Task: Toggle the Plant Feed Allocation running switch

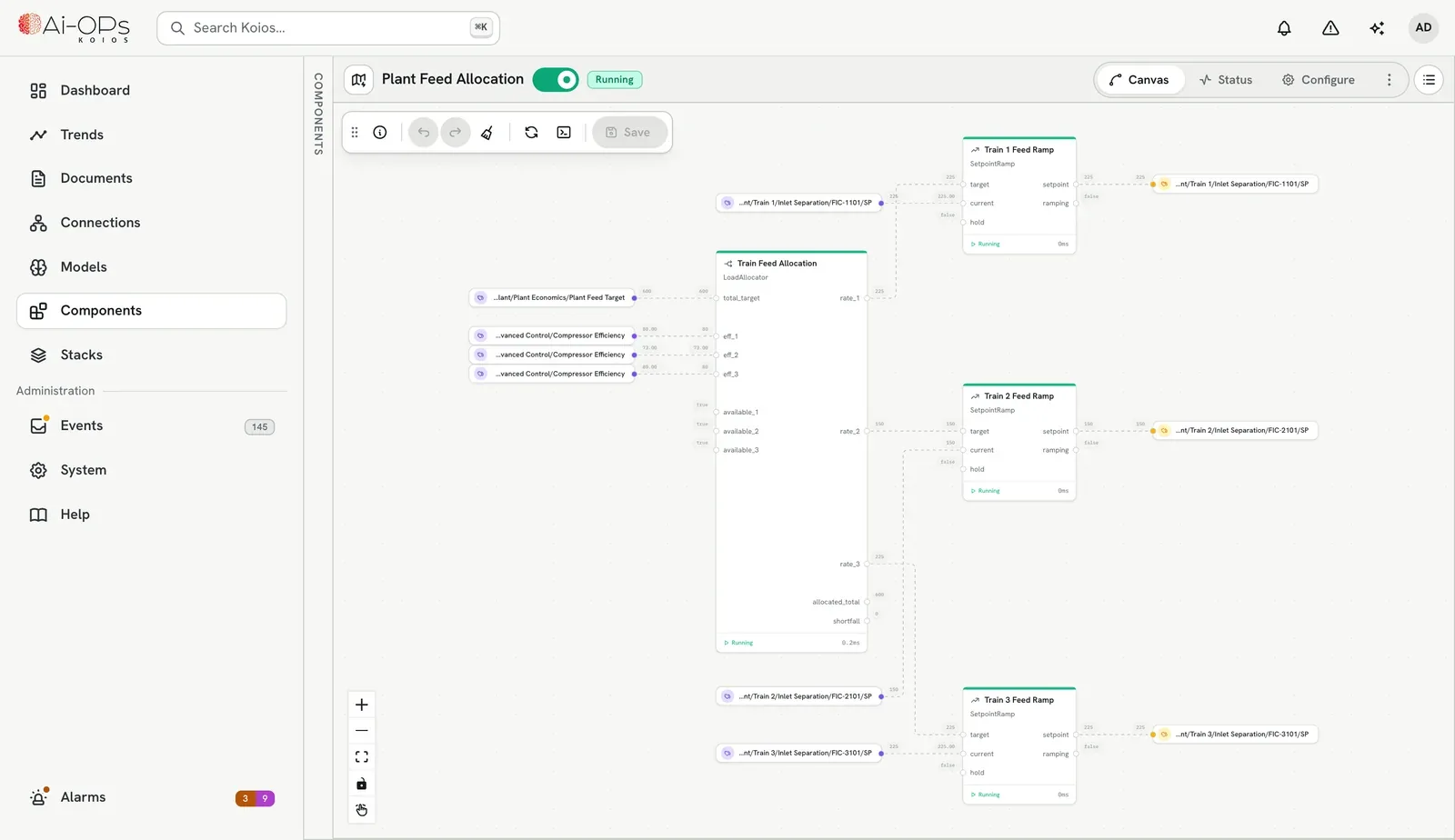Action: click(556, 80)
